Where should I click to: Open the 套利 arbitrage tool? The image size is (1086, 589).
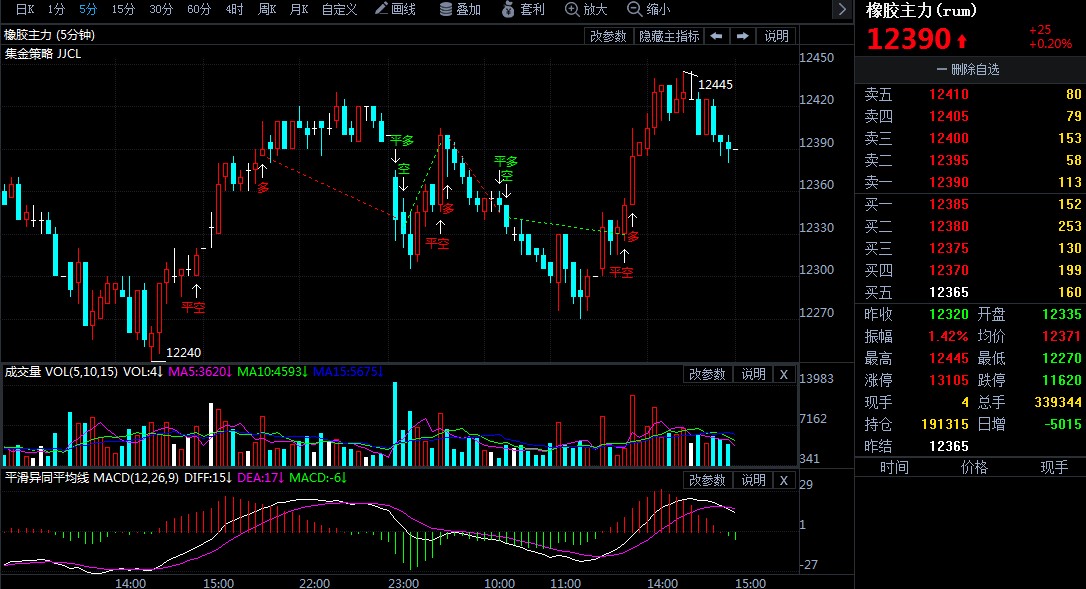point(523,9)
